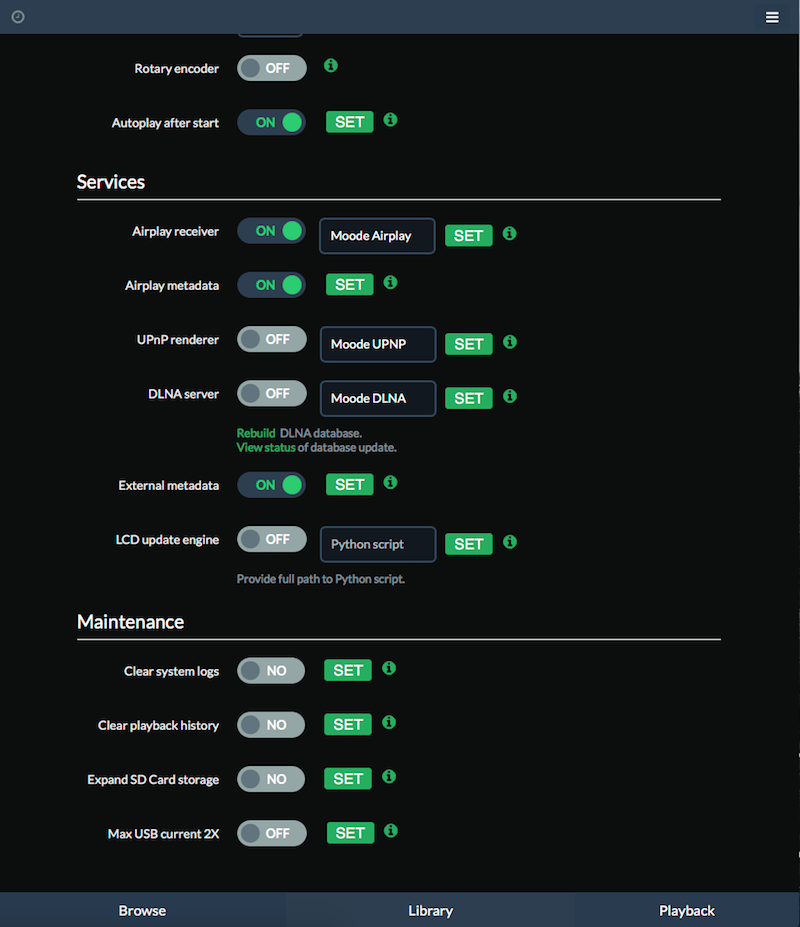Edit the Moode Airplay name field
Image resolution: width=800 pixels, height=927 pixels.
[377, 236]
